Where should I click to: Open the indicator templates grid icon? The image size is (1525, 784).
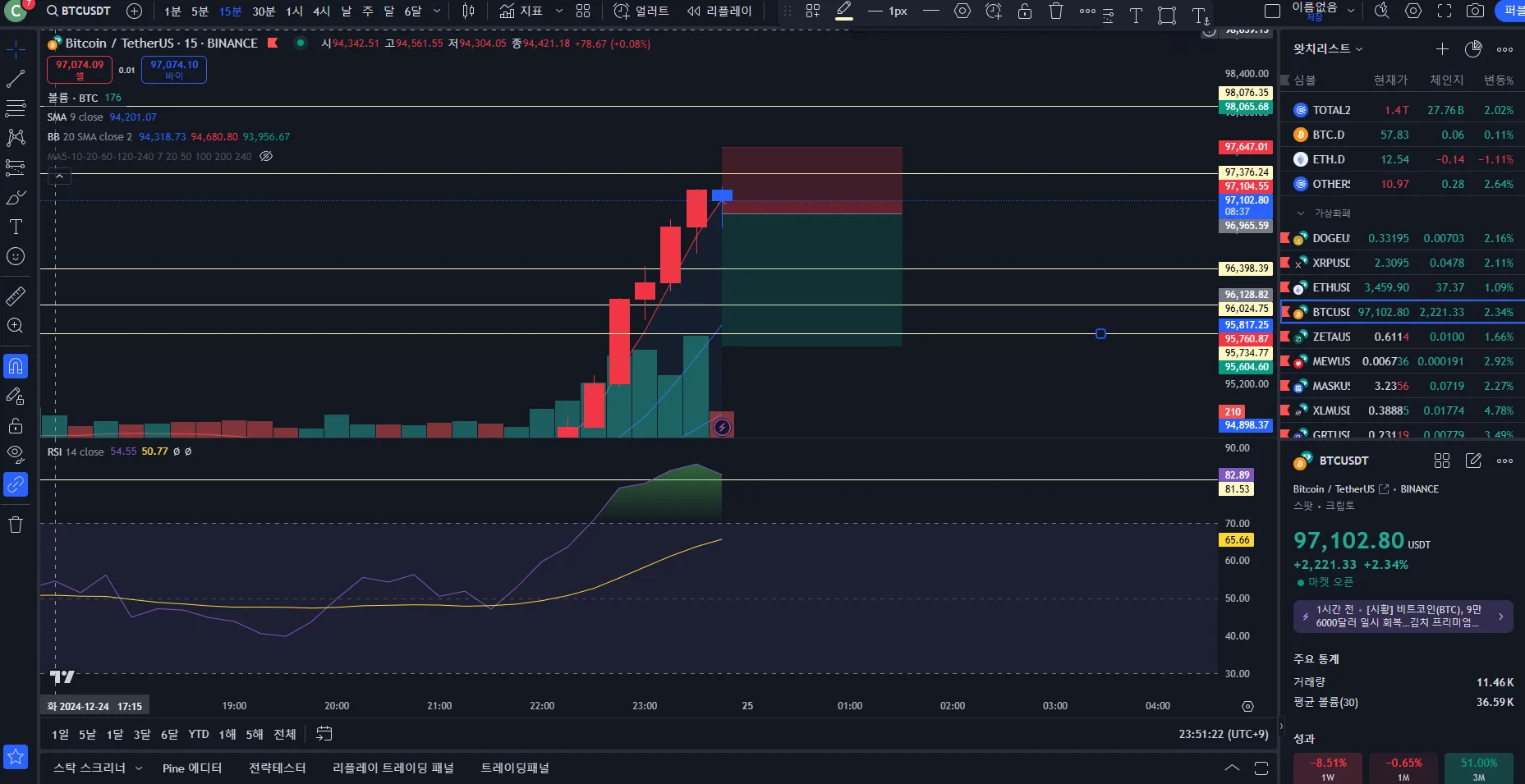pos(583,11)
